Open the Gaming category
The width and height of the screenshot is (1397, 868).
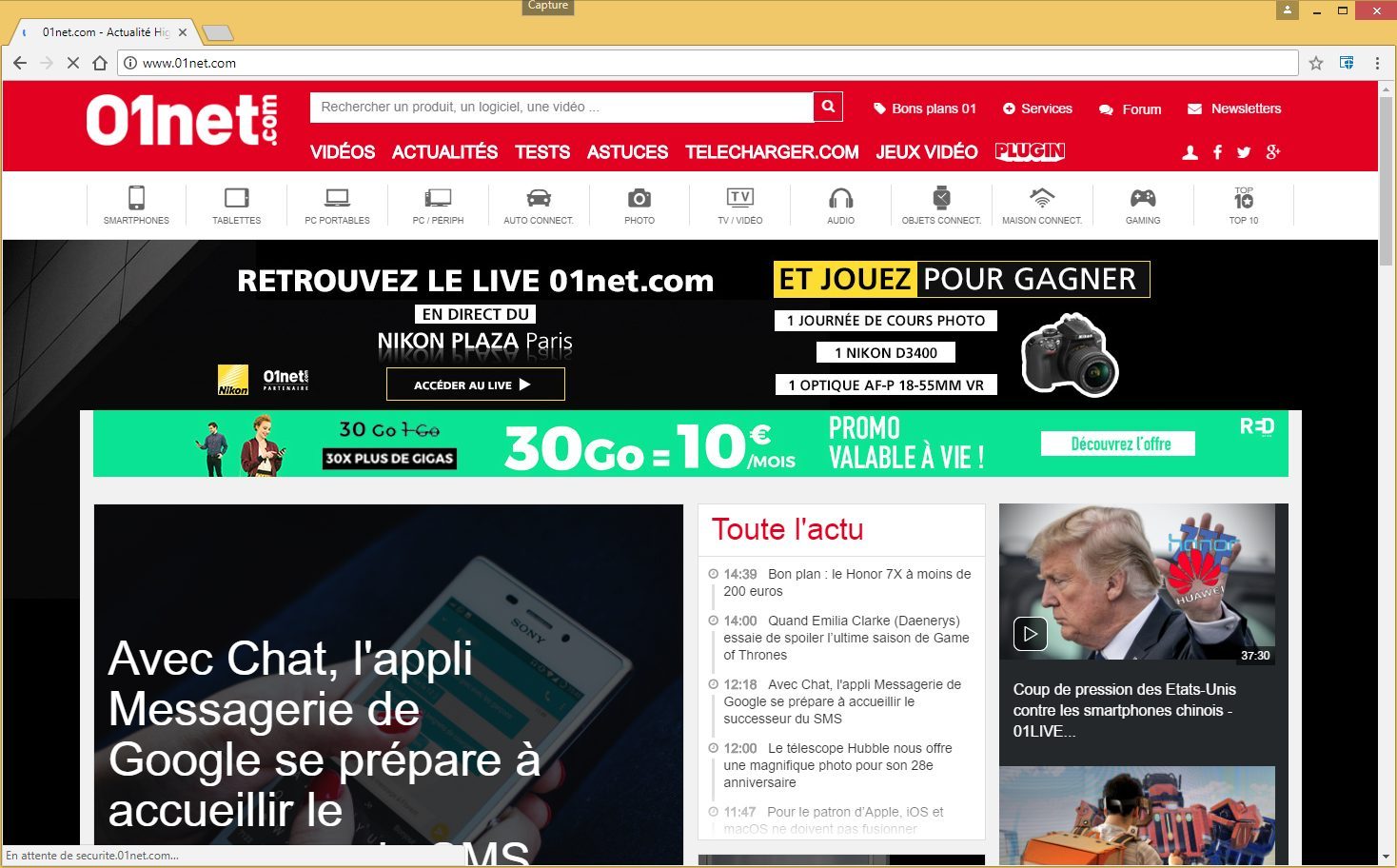1143,205
